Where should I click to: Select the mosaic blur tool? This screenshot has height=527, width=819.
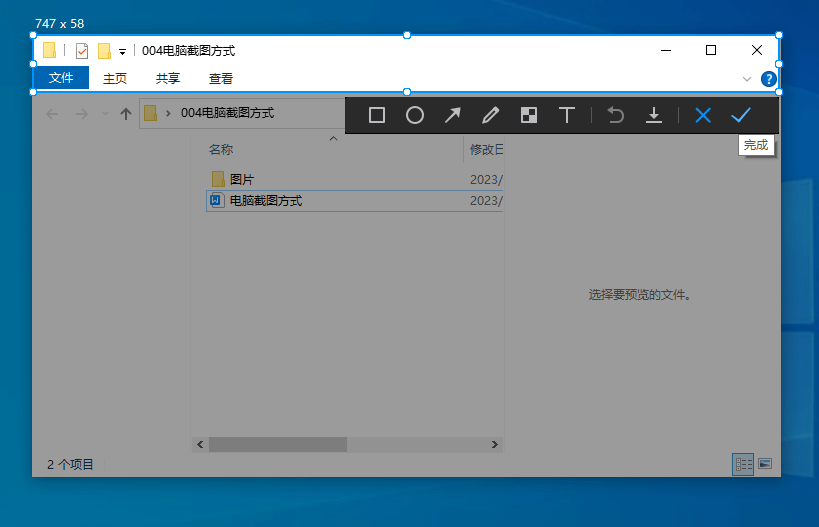coord(529,115)
